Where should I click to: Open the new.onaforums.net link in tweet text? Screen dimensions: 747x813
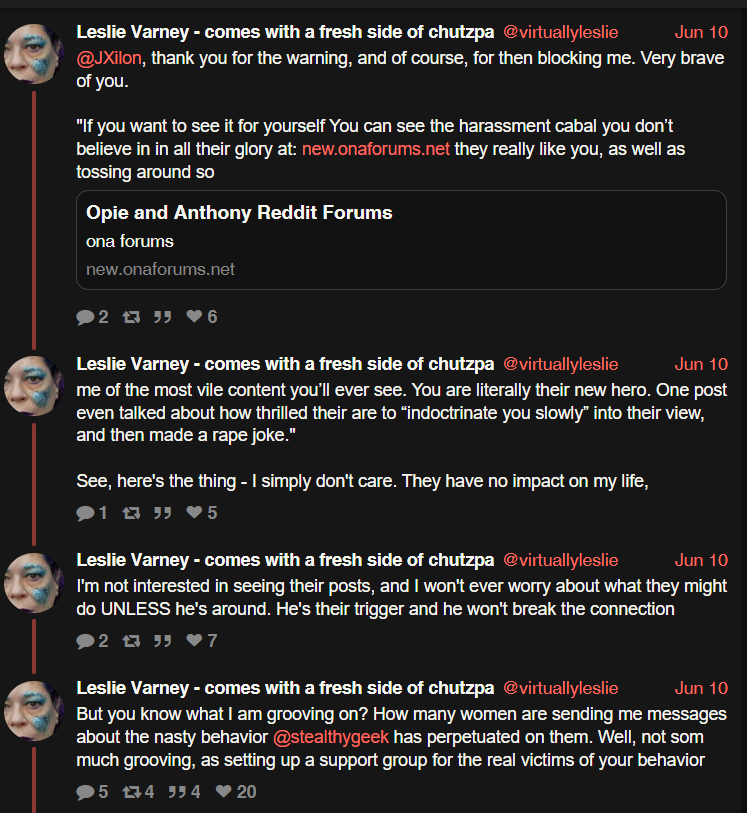point(376,149)
